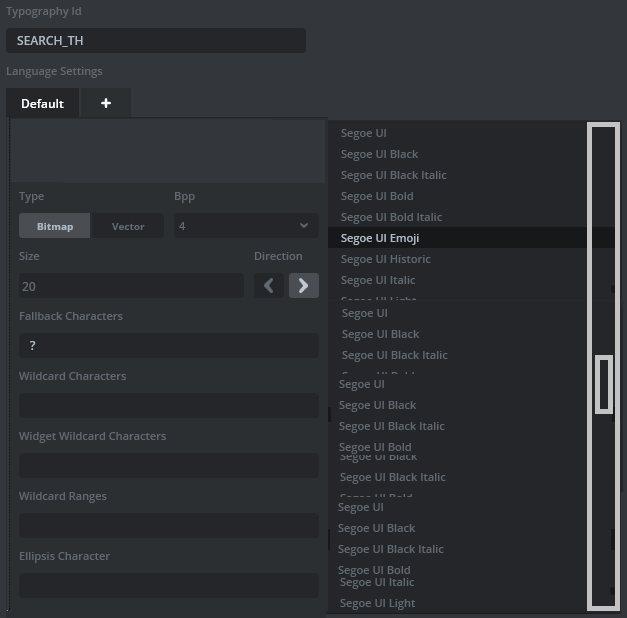Select the Default language tab
The width and height of the screenshot is (627, 618).
click(x=42, y=103)
